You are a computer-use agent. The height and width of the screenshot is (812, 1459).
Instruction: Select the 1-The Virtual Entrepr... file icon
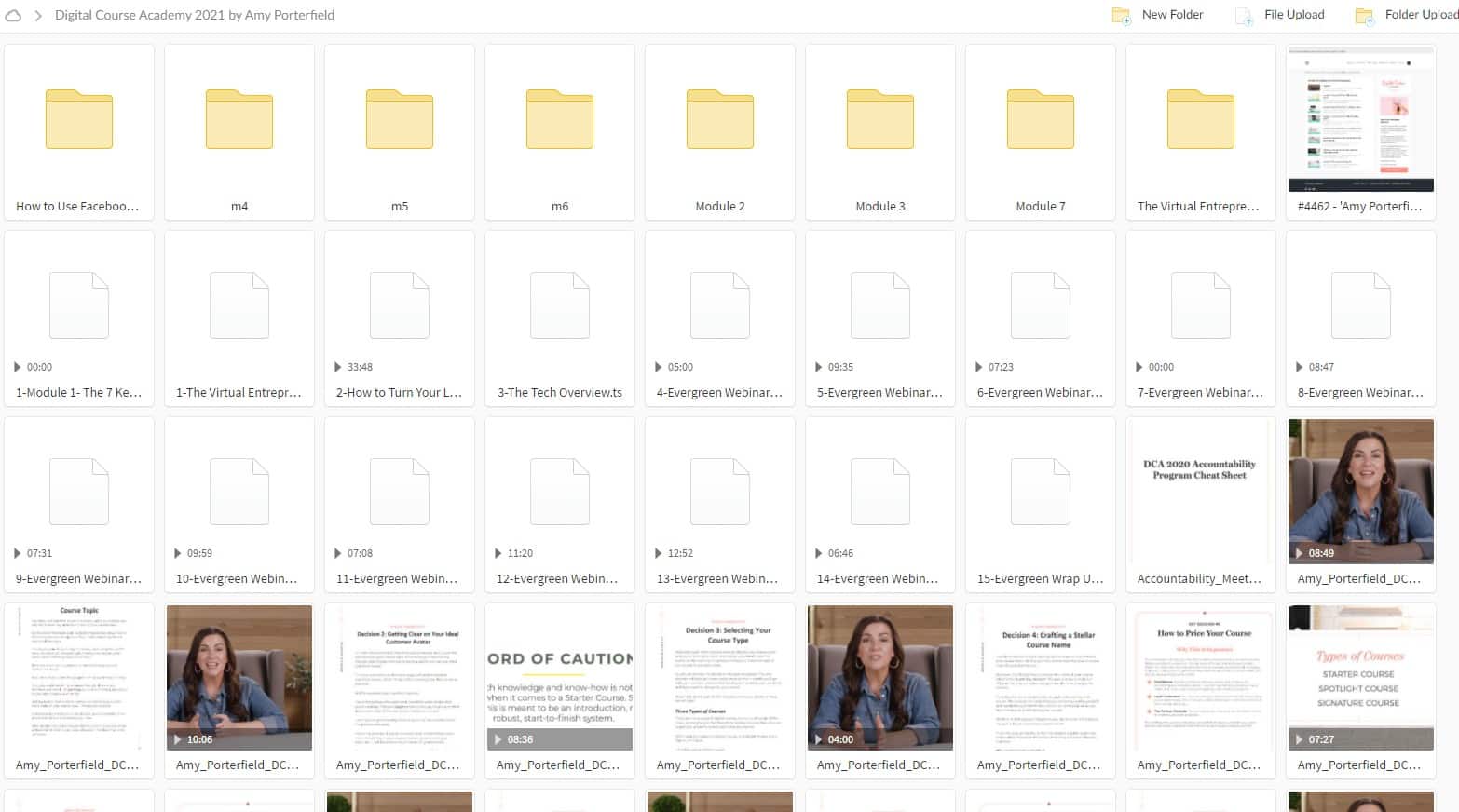[239, 305]
